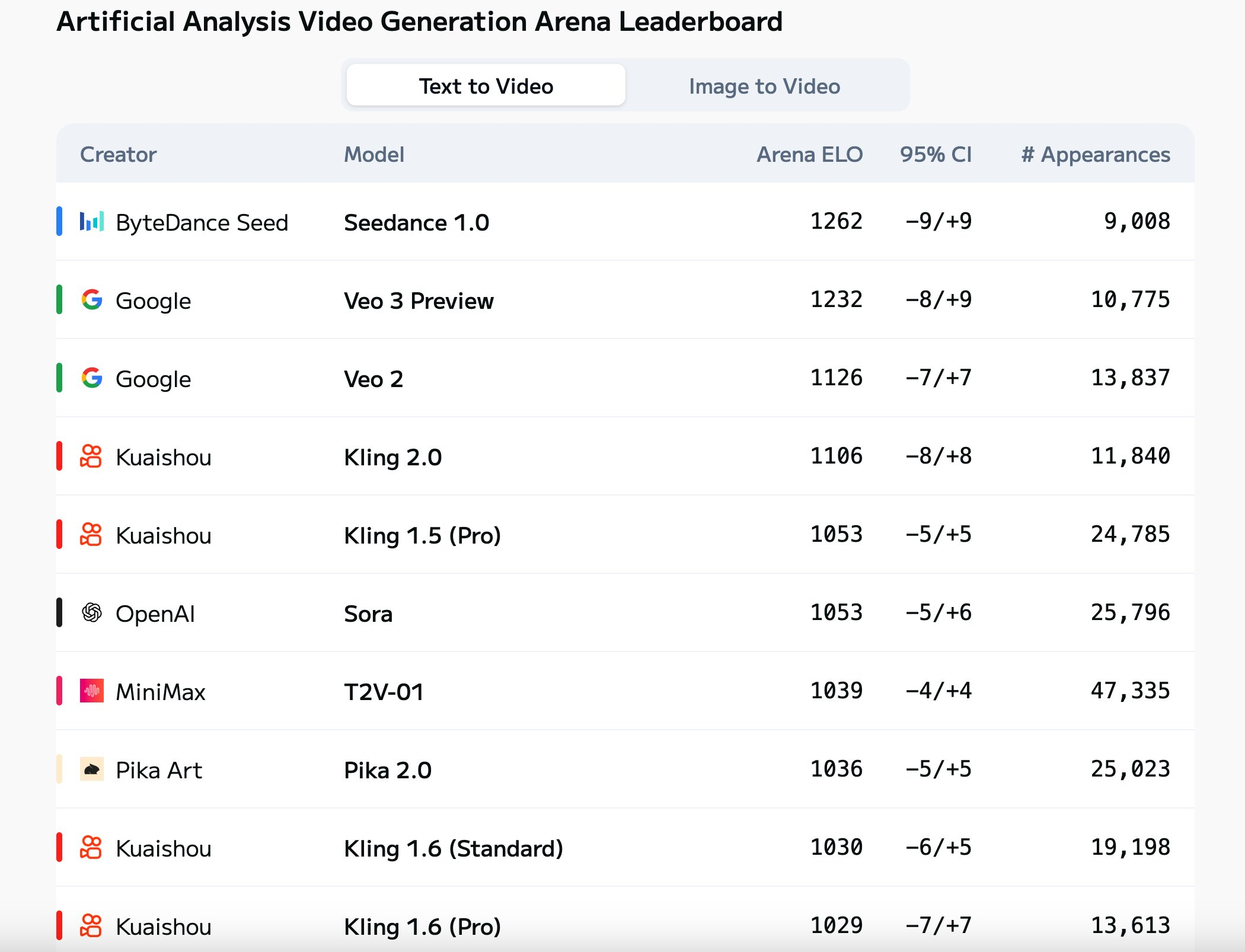Click the Creator column header

(x=119, y=154)
